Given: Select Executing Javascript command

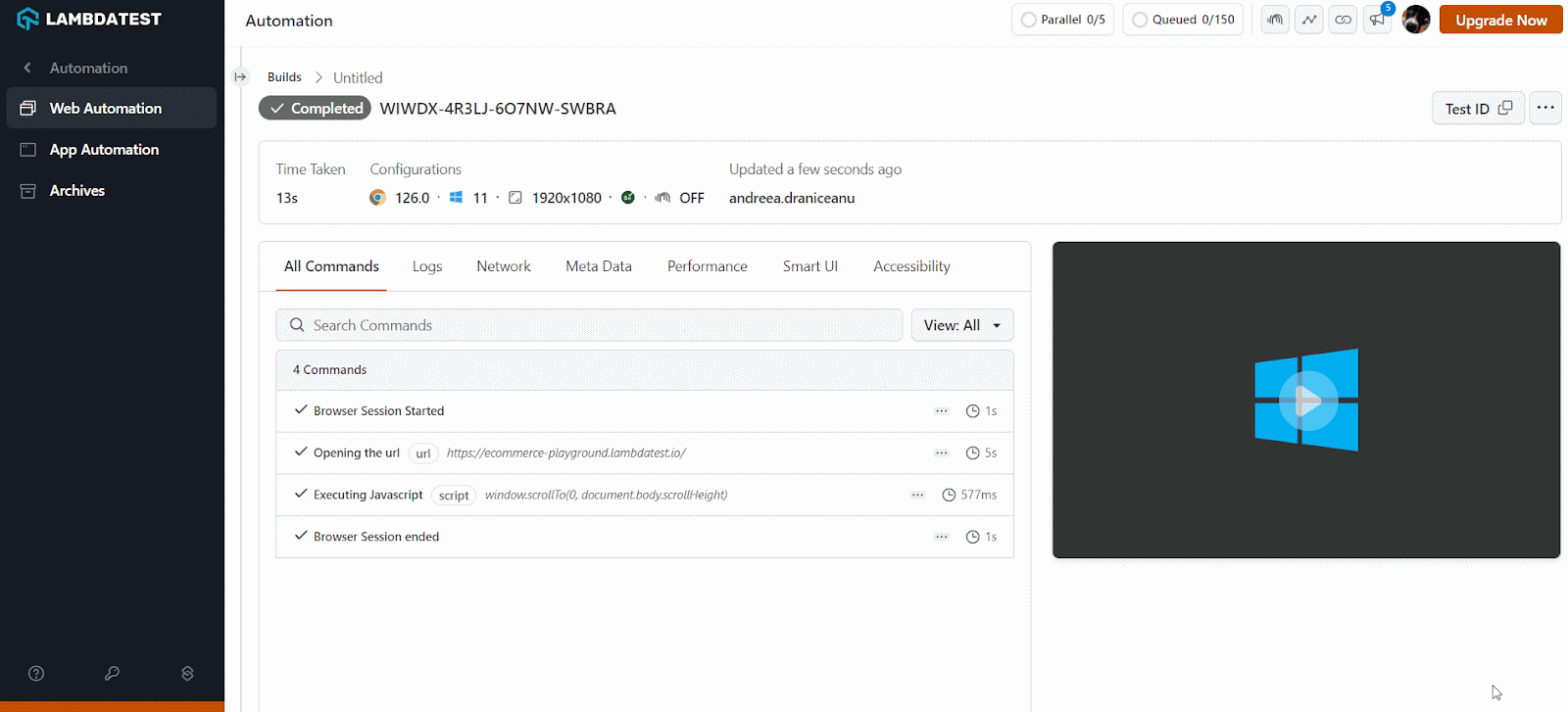Looking at the screenshot, I should click(645, 495).
